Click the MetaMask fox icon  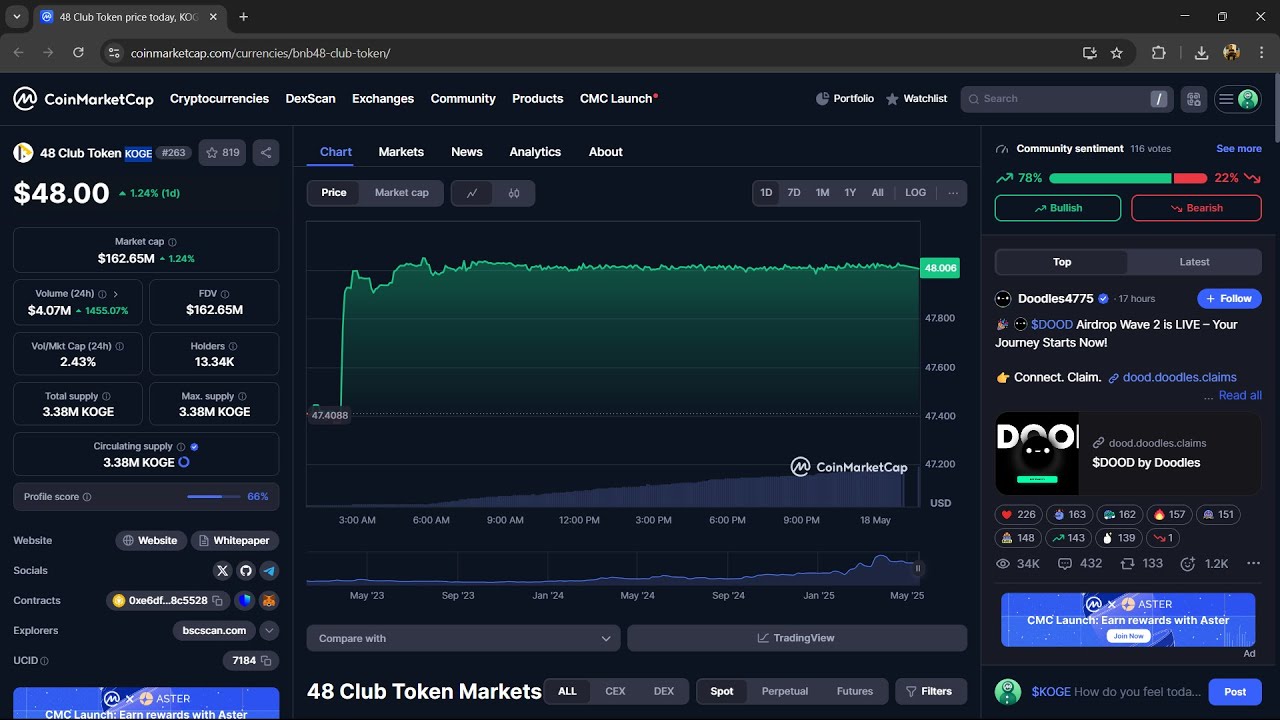[x=269, y=601]
